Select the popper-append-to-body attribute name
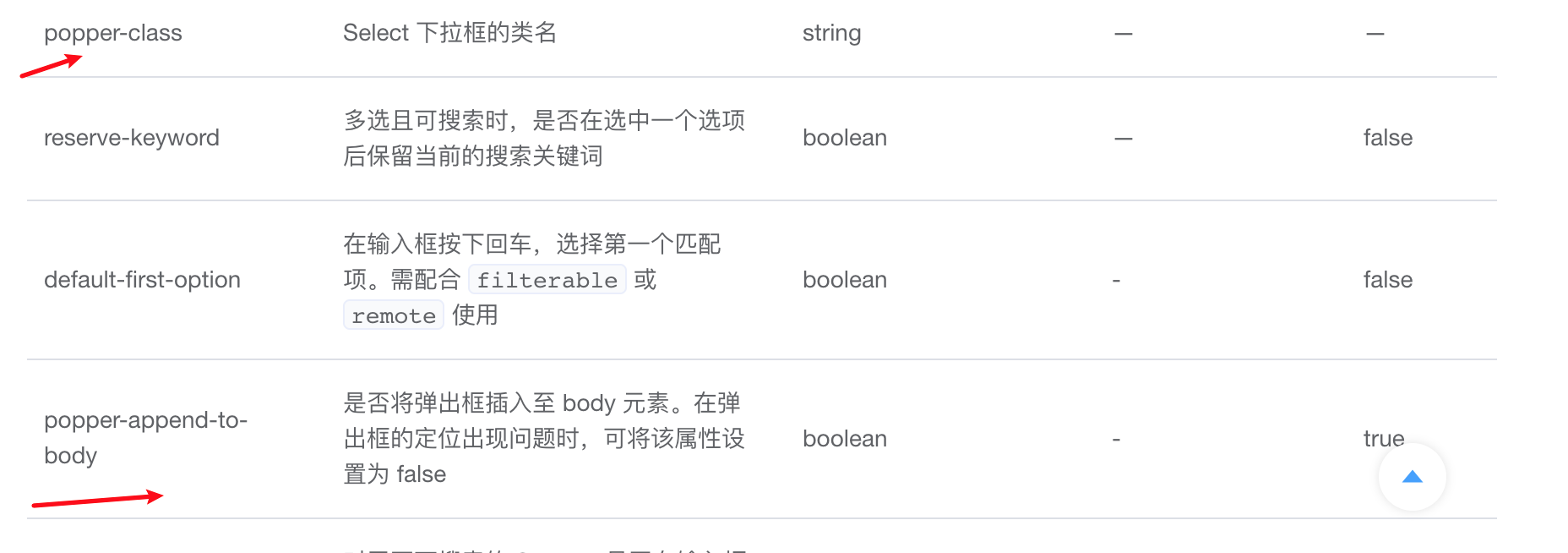The width and height of the screenshot is (1568, 553). [145, 437]
